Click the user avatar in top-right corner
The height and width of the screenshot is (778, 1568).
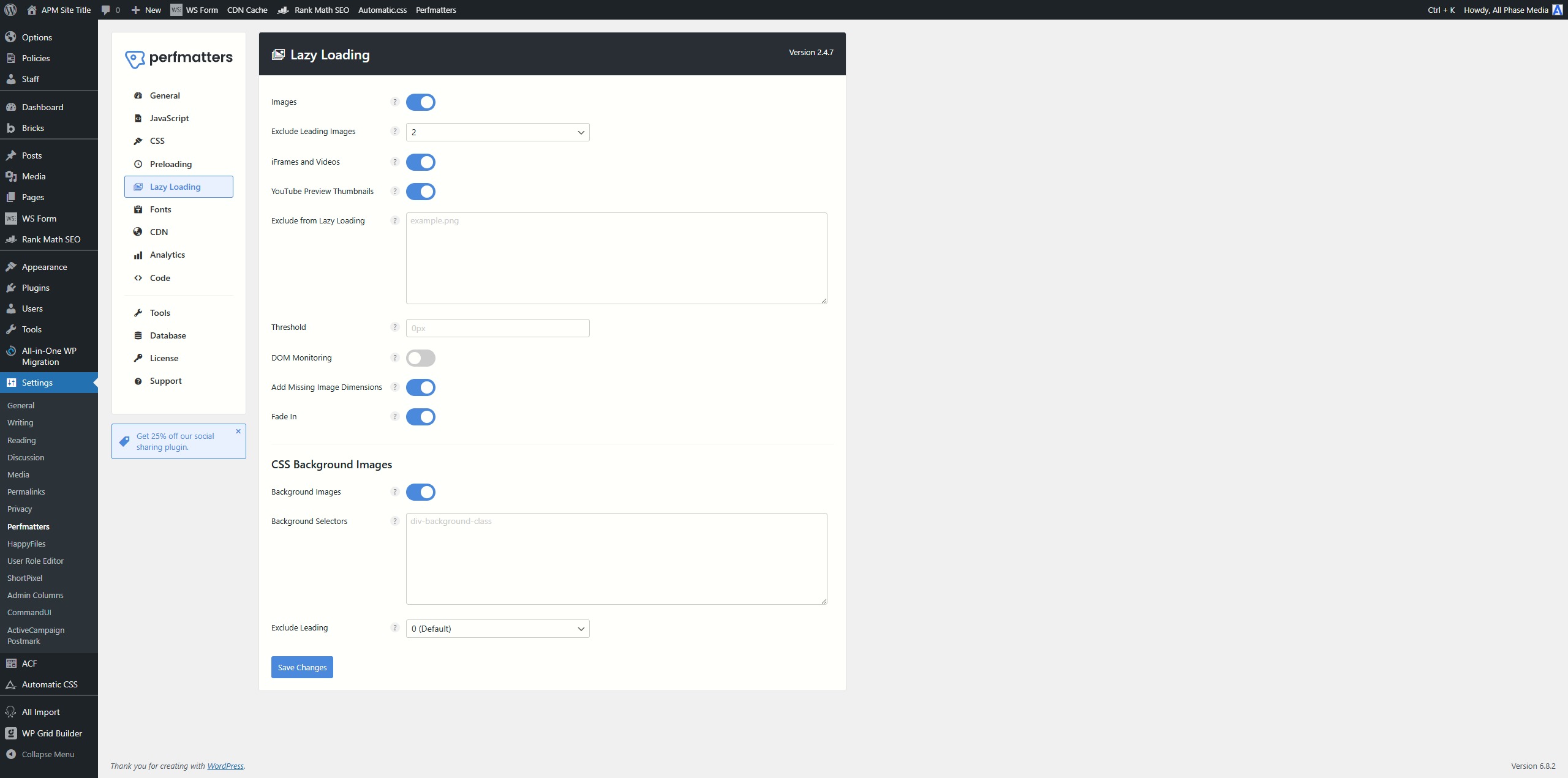pos(1557,10)
